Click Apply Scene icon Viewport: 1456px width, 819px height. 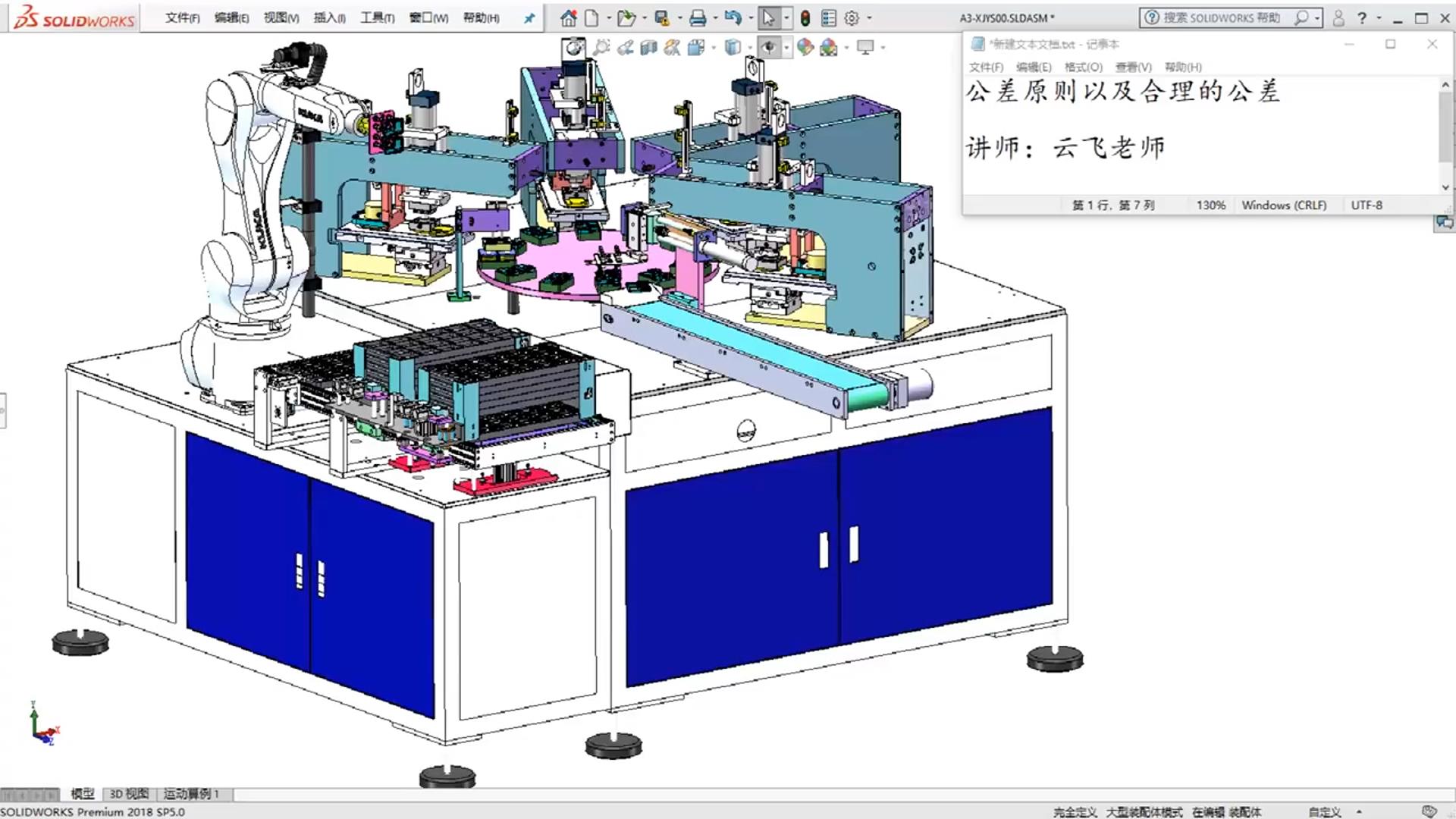click(829, 48)
